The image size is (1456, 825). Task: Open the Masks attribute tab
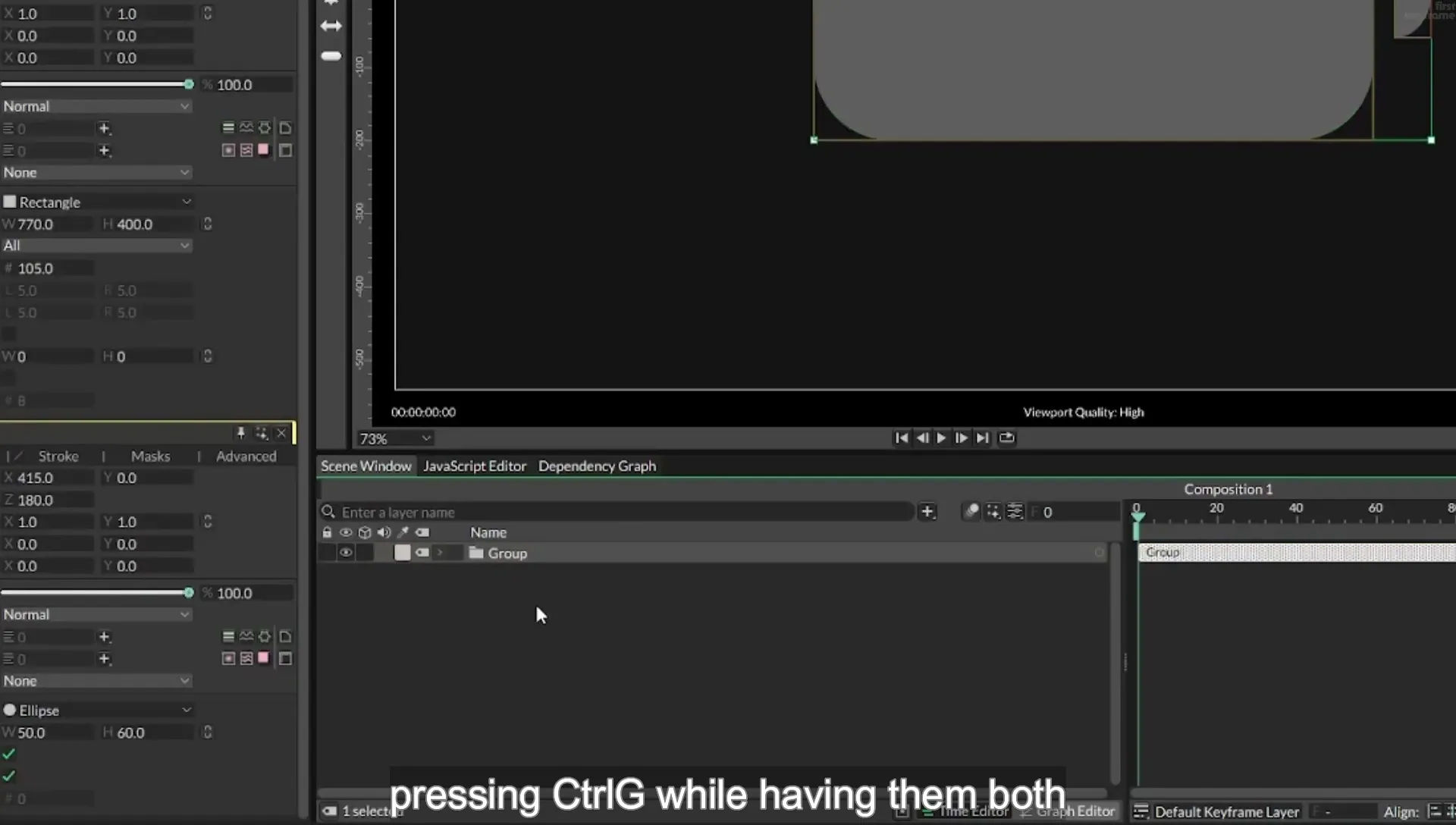[x=150, y=456]
